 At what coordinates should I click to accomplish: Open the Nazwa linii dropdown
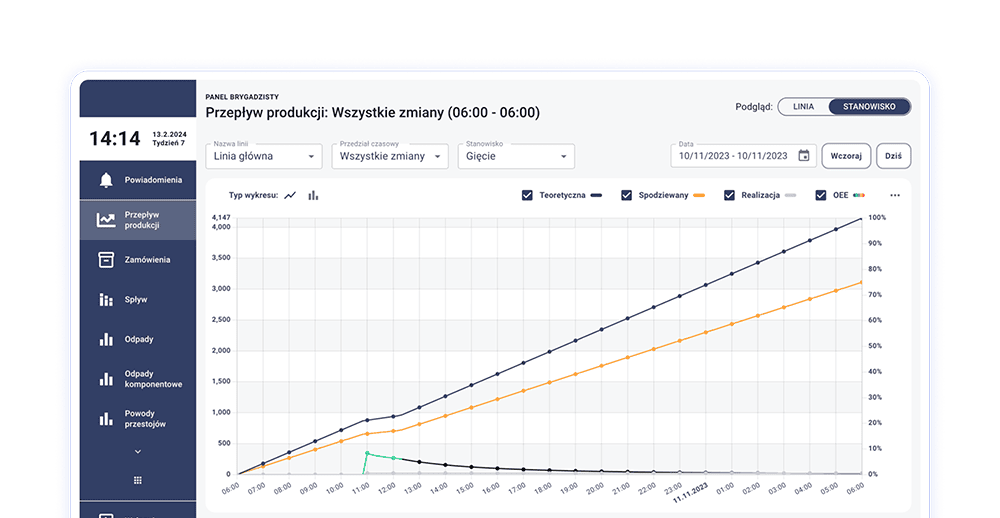263,156
